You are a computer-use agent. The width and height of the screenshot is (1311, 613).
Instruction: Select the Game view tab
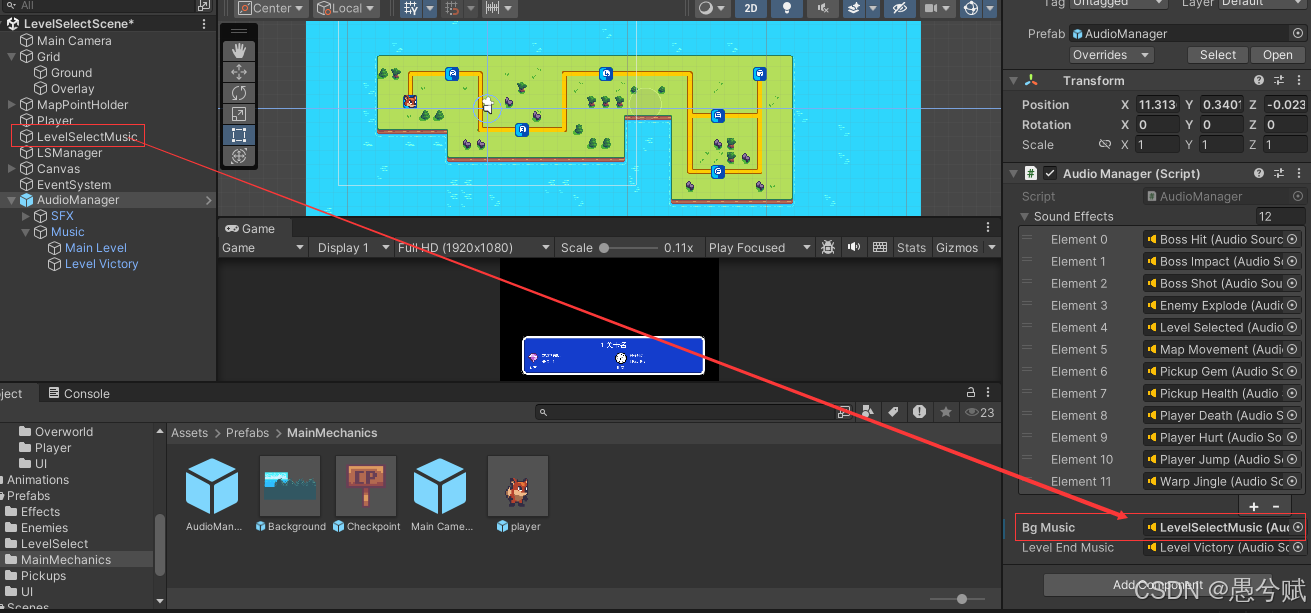(249, 229)
